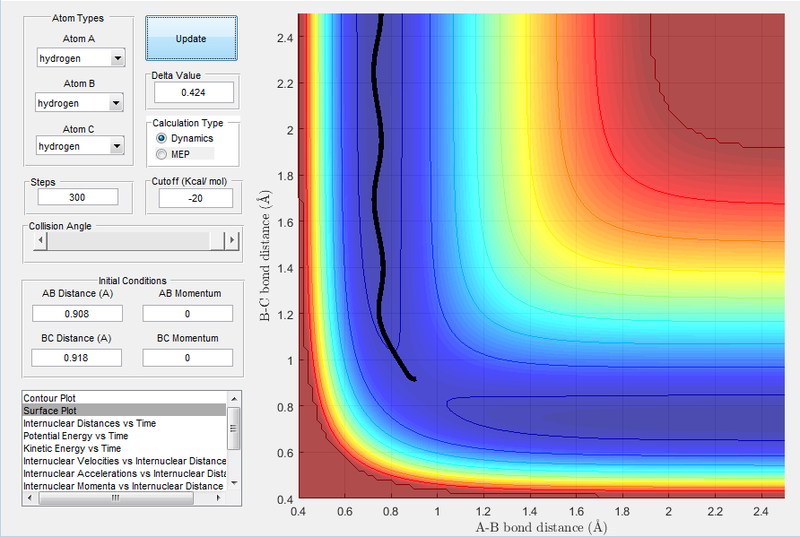Click the BC Momentum input field
This screenshot has height=537, width=800.
coord(187,358)
